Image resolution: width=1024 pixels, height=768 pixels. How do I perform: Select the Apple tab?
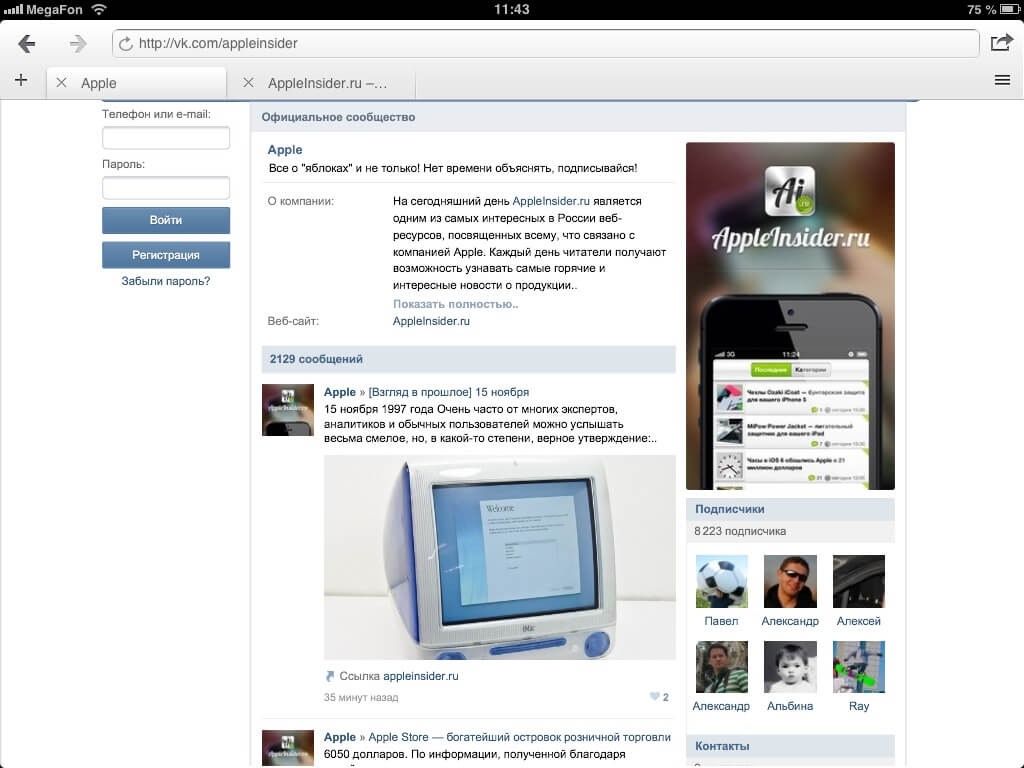[x=140, y=83]
